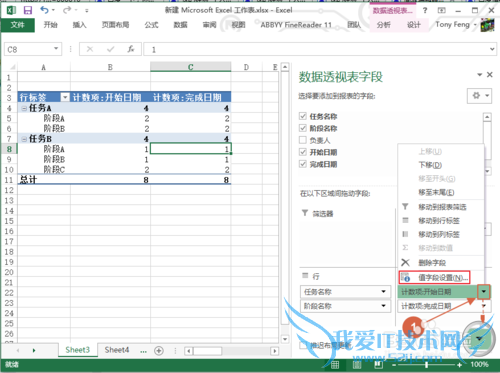Open the Excel Help question mark icon
This screenshot has width=500, height=373.
[x=425, y=11]
